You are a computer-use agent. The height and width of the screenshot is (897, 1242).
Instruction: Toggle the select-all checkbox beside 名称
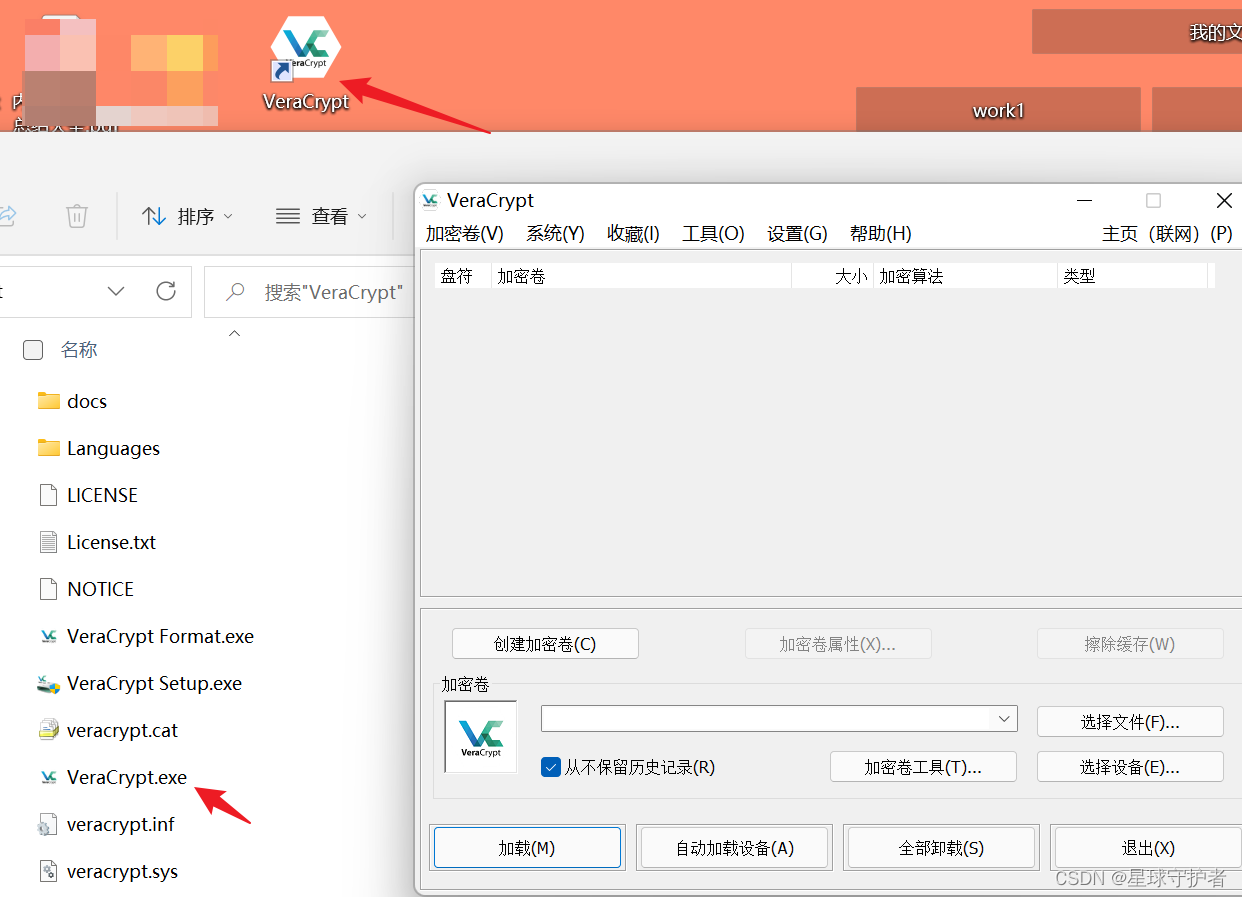(x=33, y=350)
